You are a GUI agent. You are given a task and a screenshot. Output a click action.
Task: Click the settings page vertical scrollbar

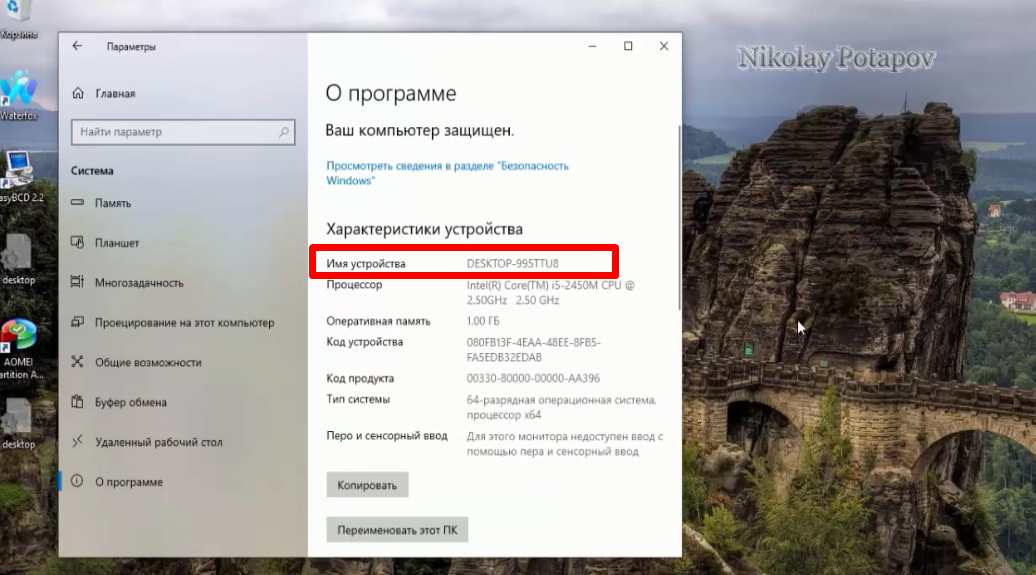tap(679, 218)
